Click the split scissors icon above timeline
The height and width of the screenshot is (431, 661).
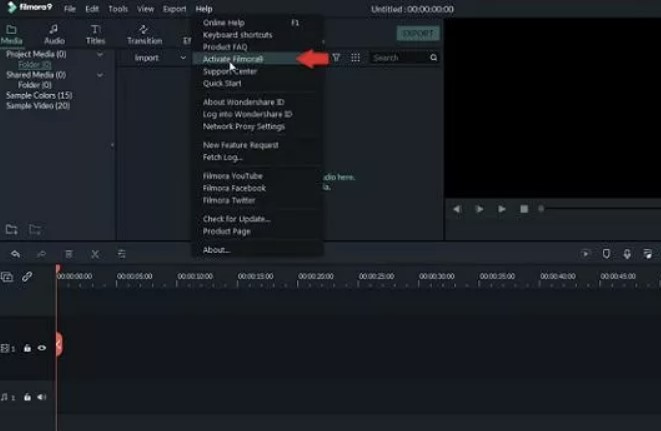pos(95,254)
